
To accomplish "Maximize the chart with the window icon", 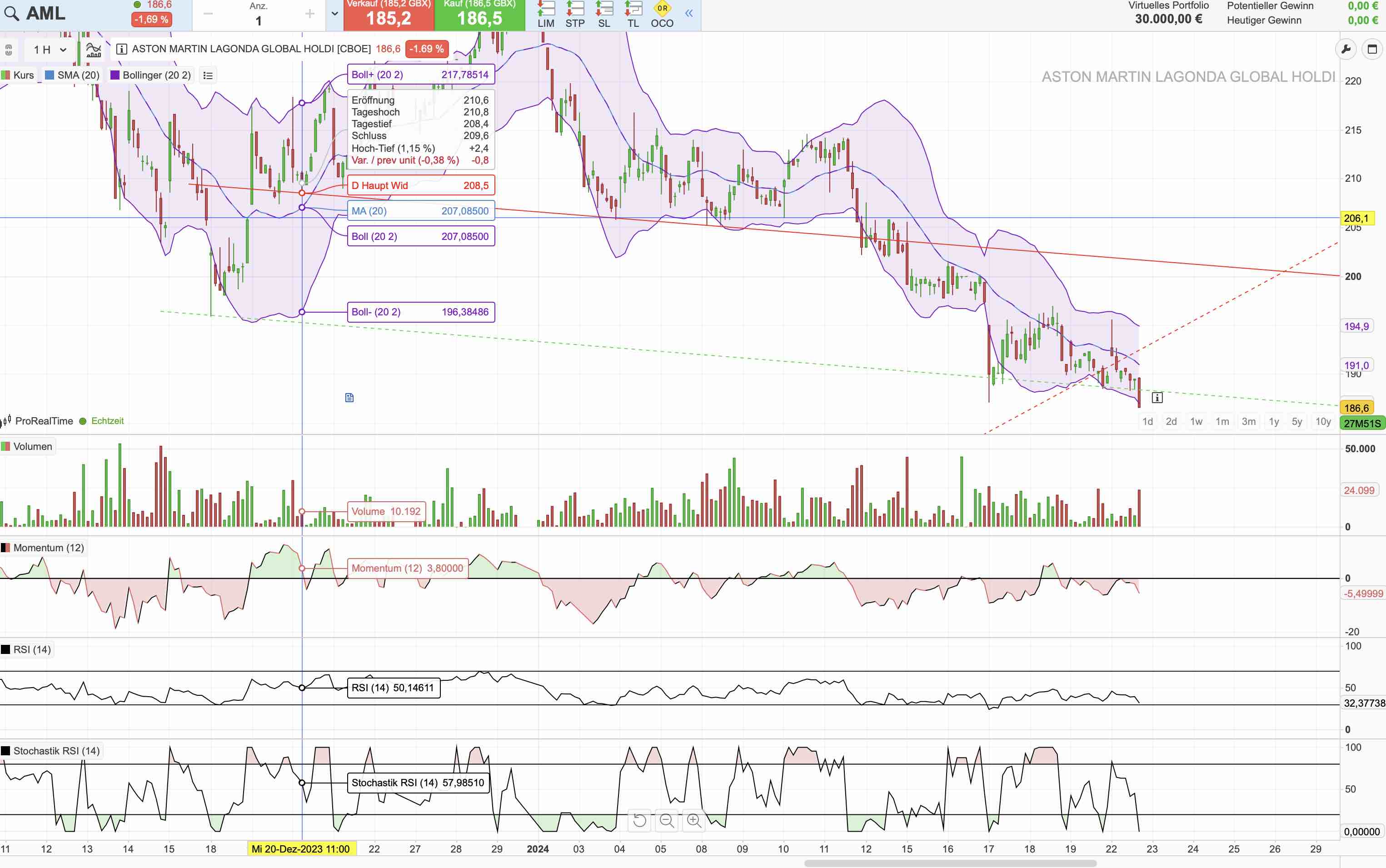I will point(1372,50).
